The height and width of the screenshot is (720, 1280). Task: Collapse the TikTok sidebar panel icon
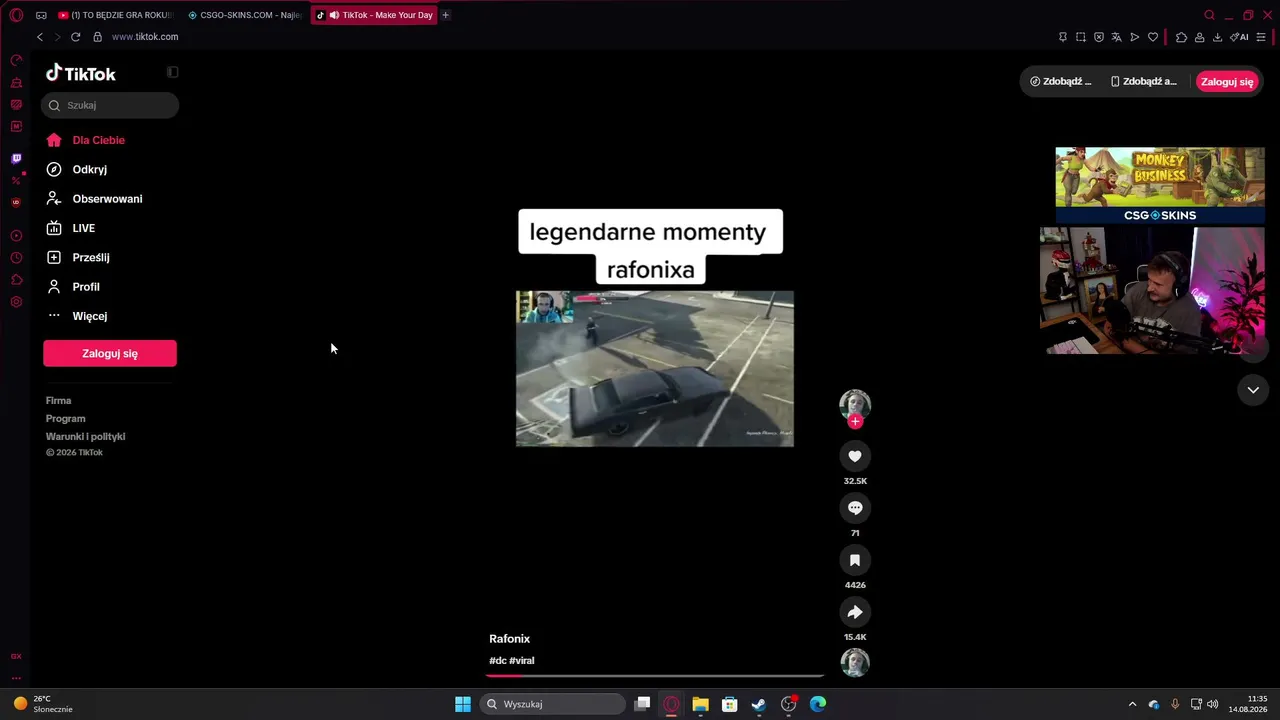click(172, 72)
